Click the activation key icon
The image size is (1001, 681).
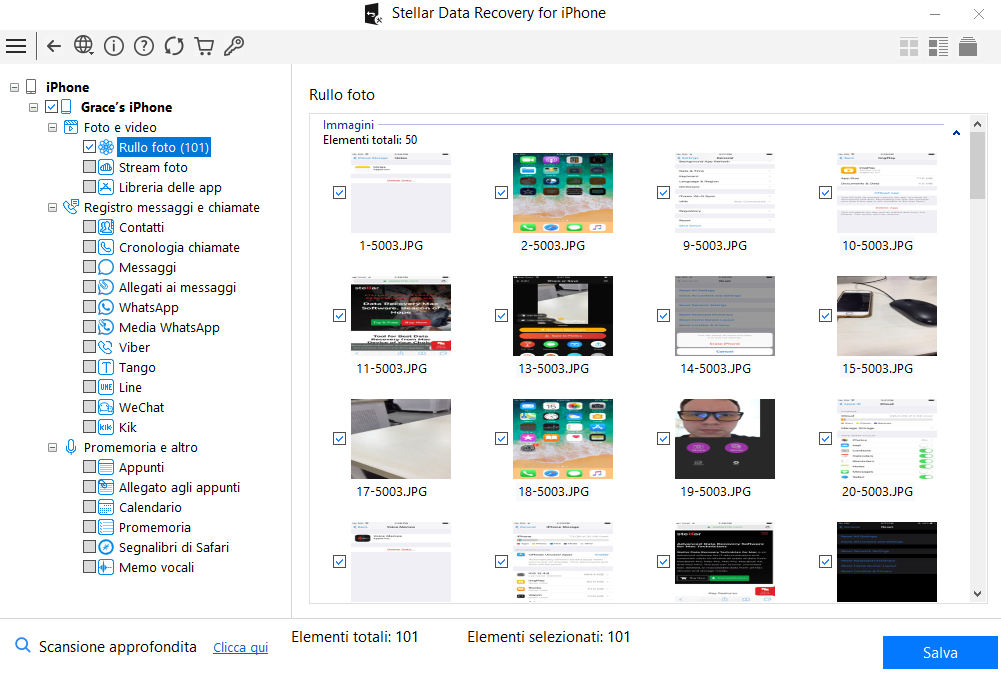(234, 46)
